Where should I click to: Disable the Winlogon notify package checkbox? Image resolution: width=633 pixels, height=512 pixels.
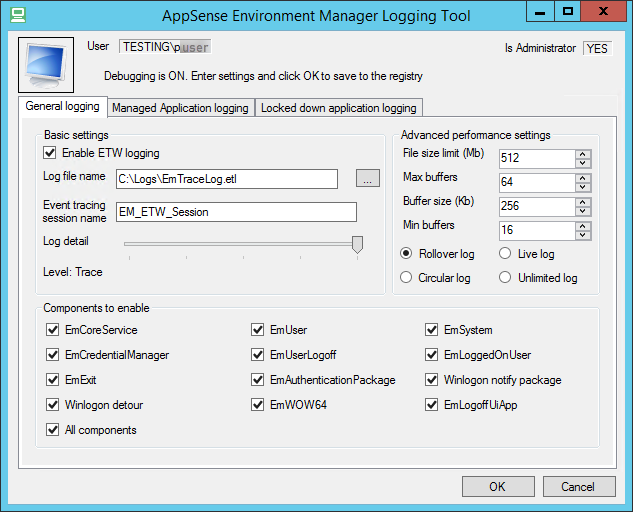pyautogui.click(x=433, y=380)
